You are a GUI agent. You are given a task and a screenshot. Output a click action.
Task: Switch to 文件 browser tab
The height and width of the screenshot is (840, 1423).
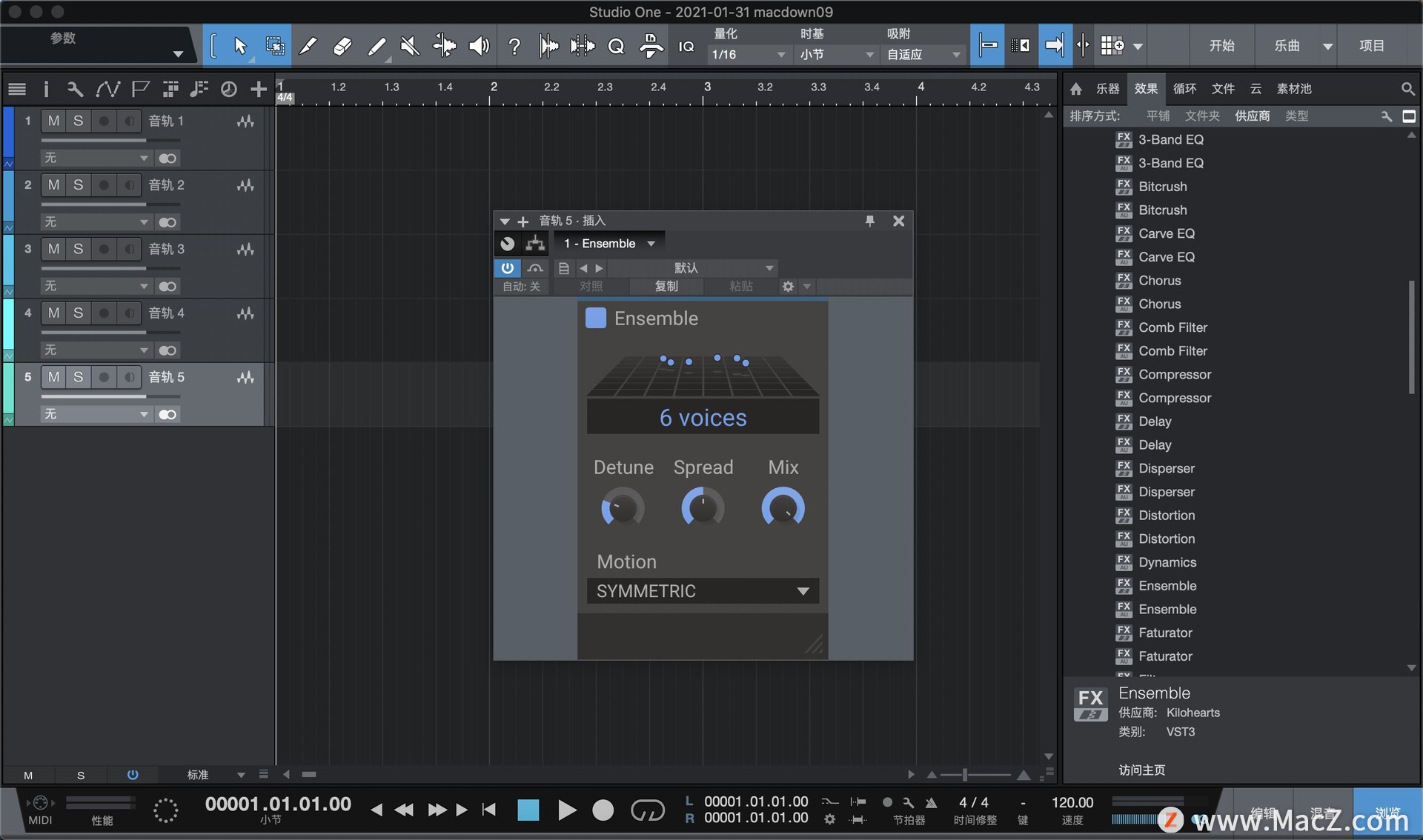pos(1223,89)
